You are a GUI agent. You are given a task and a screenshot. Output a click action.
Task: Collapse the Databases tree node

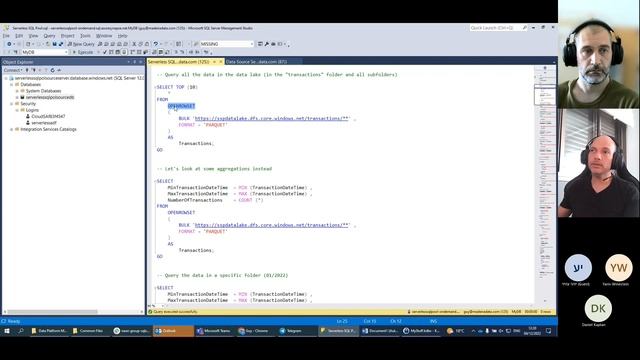click(12, 84)
